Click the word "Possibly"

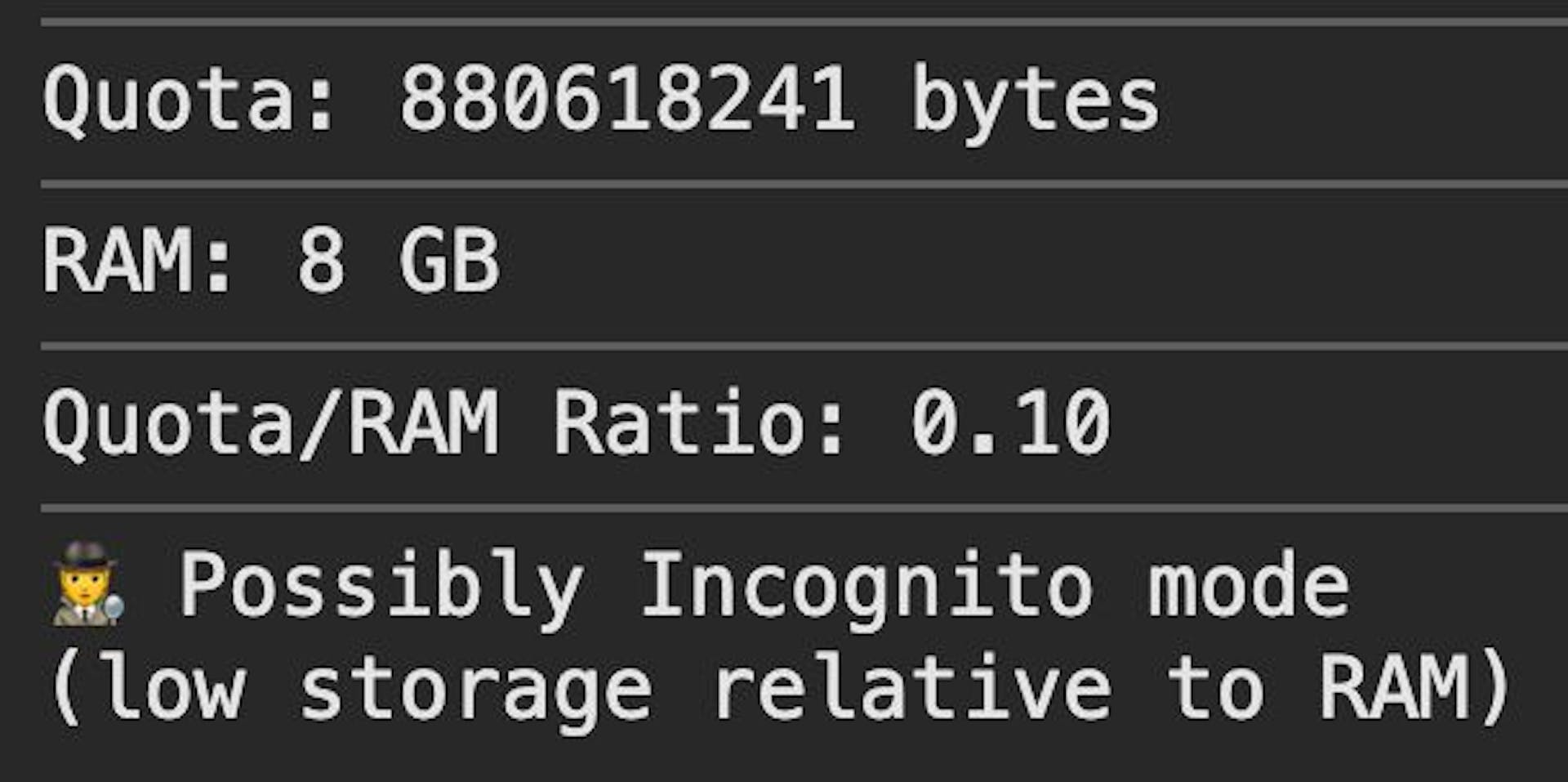click(x=381, y=587)
